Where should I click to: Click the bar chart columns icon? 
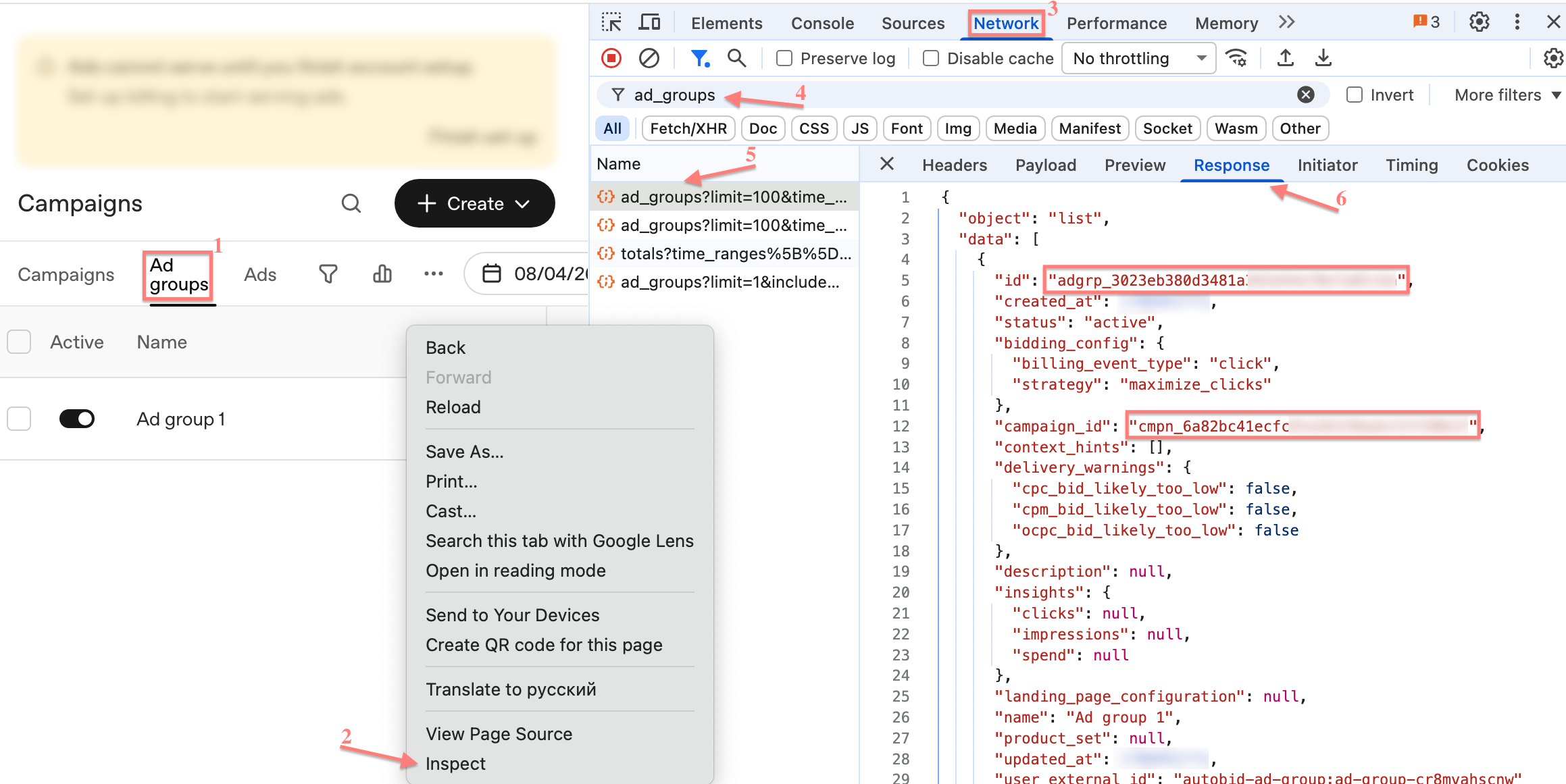(x=382, y=273)
